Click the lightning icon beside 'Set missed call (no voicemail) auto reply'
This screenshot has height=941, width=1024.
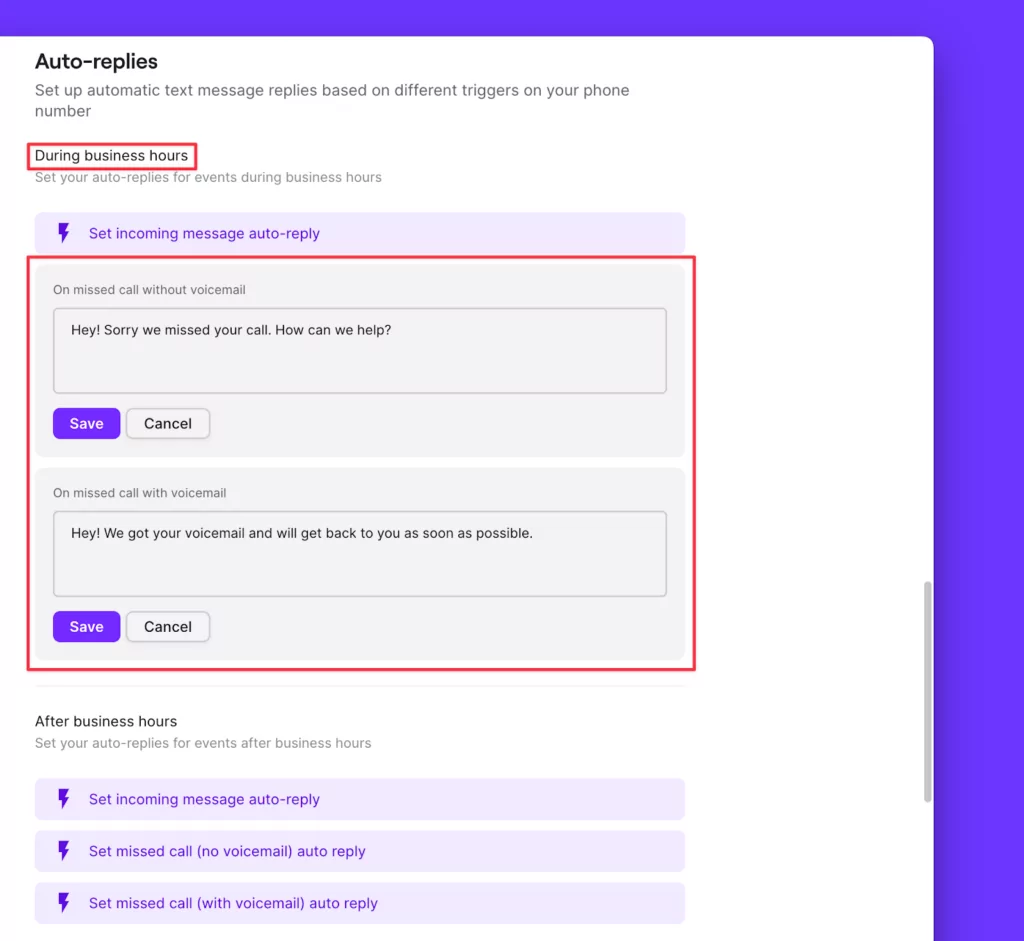pos(63,851)
